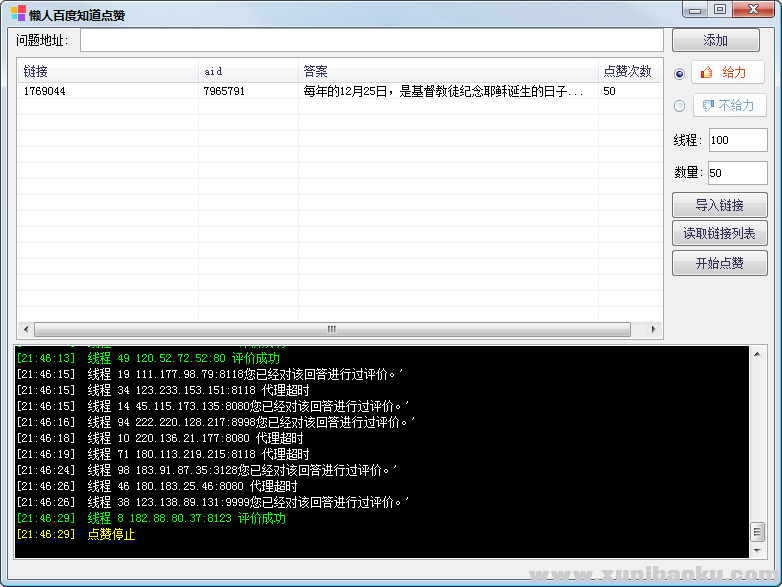782x587 pixels.
Task: Click the 答案 column header
Action: (448, 71)
